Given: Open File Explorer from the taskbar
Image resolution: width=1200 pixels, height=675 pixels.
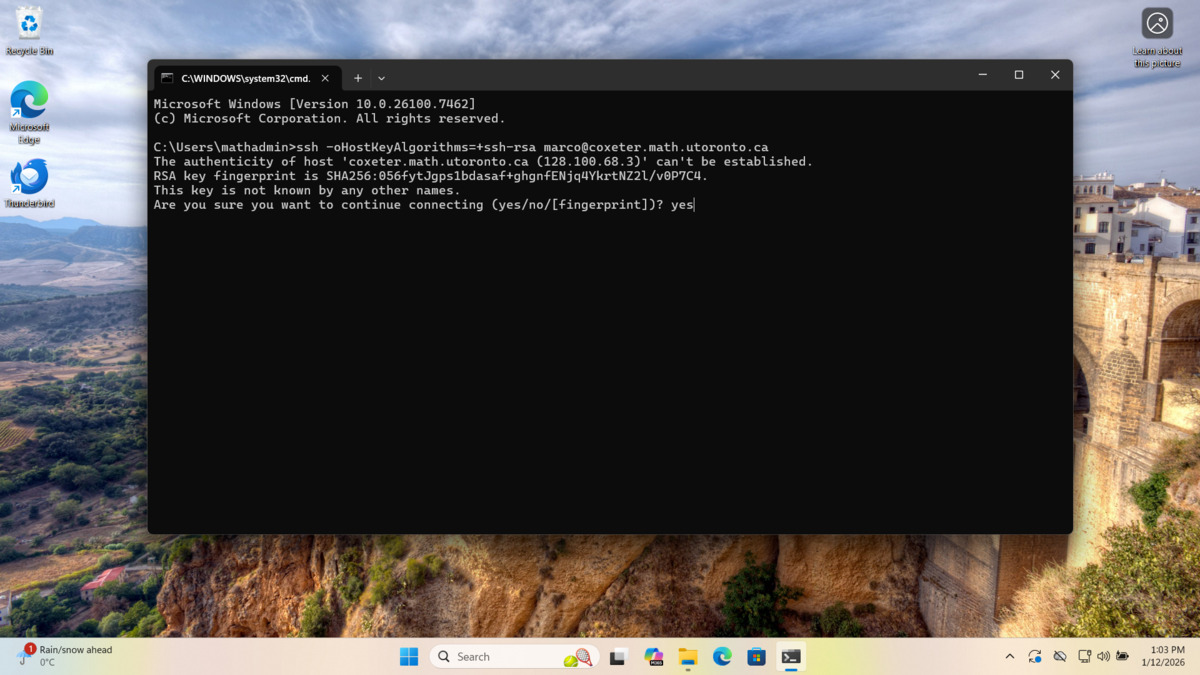Looking at the screenshot, I should point(686,656).
